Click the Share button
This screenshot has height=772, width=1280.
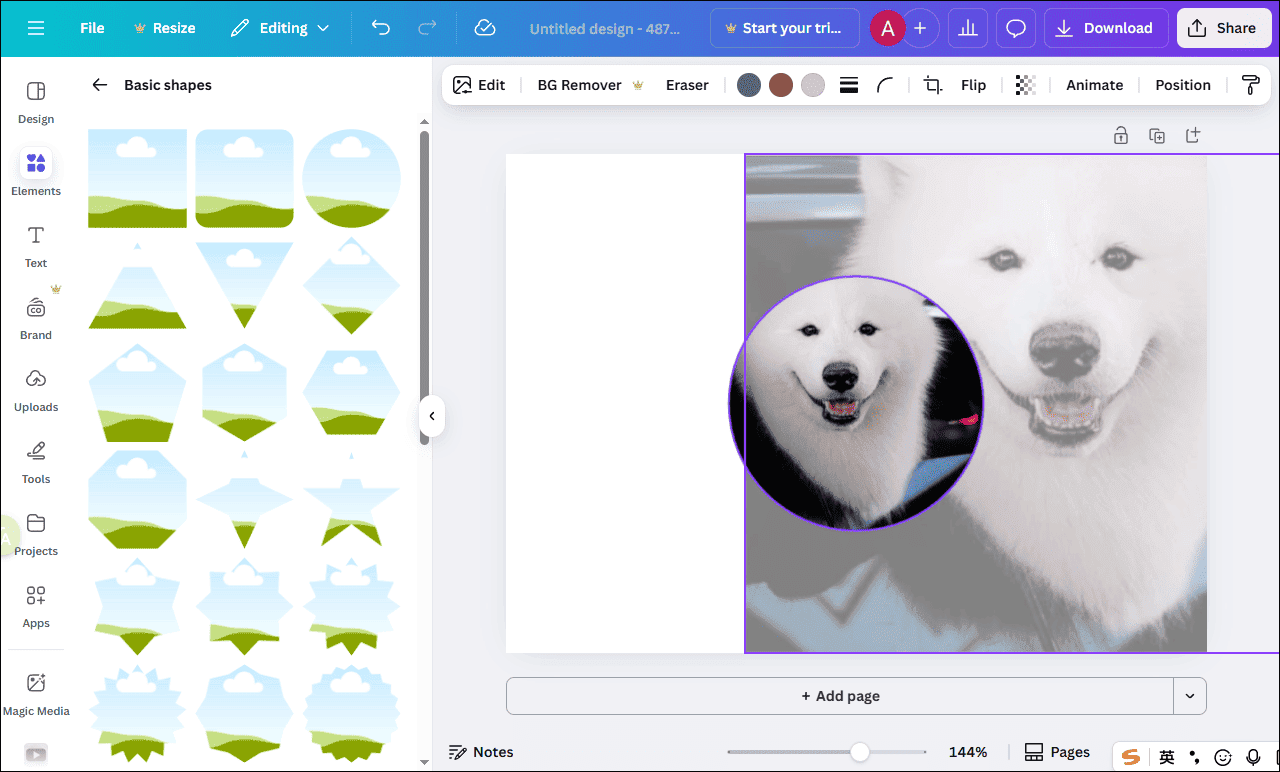[1224, 28]
